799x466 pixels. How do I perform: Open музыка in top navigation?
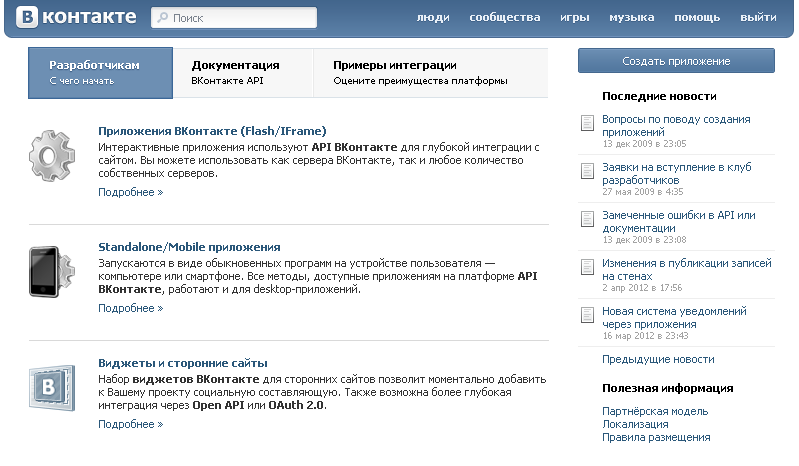632,17
